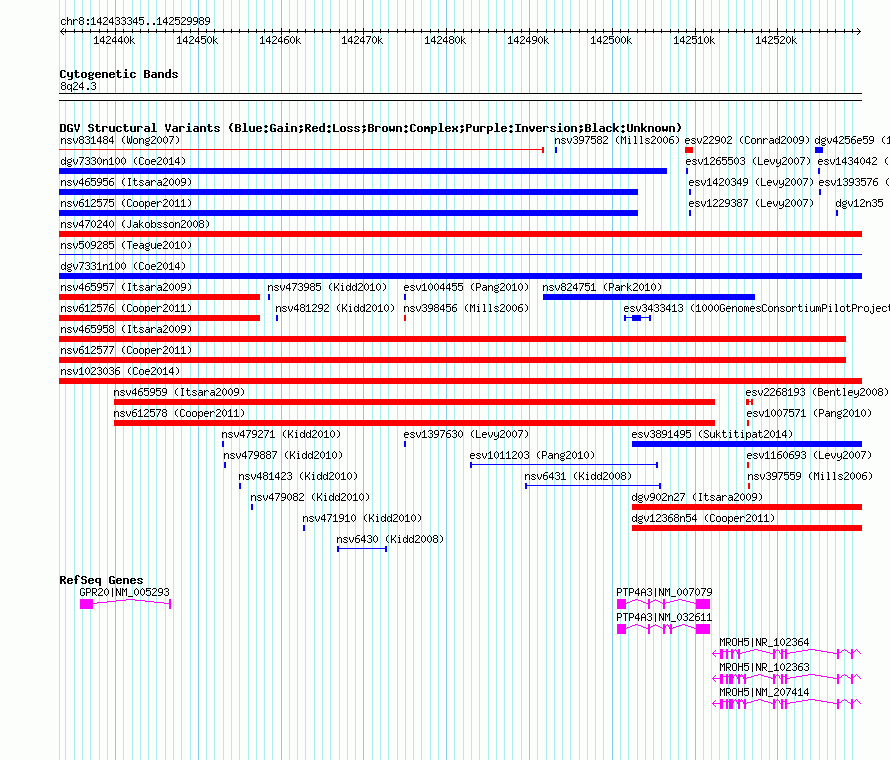Open the nsv509285 (Teague2010) variant label
This screenshot has height=760, width=890.
click(126, 245)
